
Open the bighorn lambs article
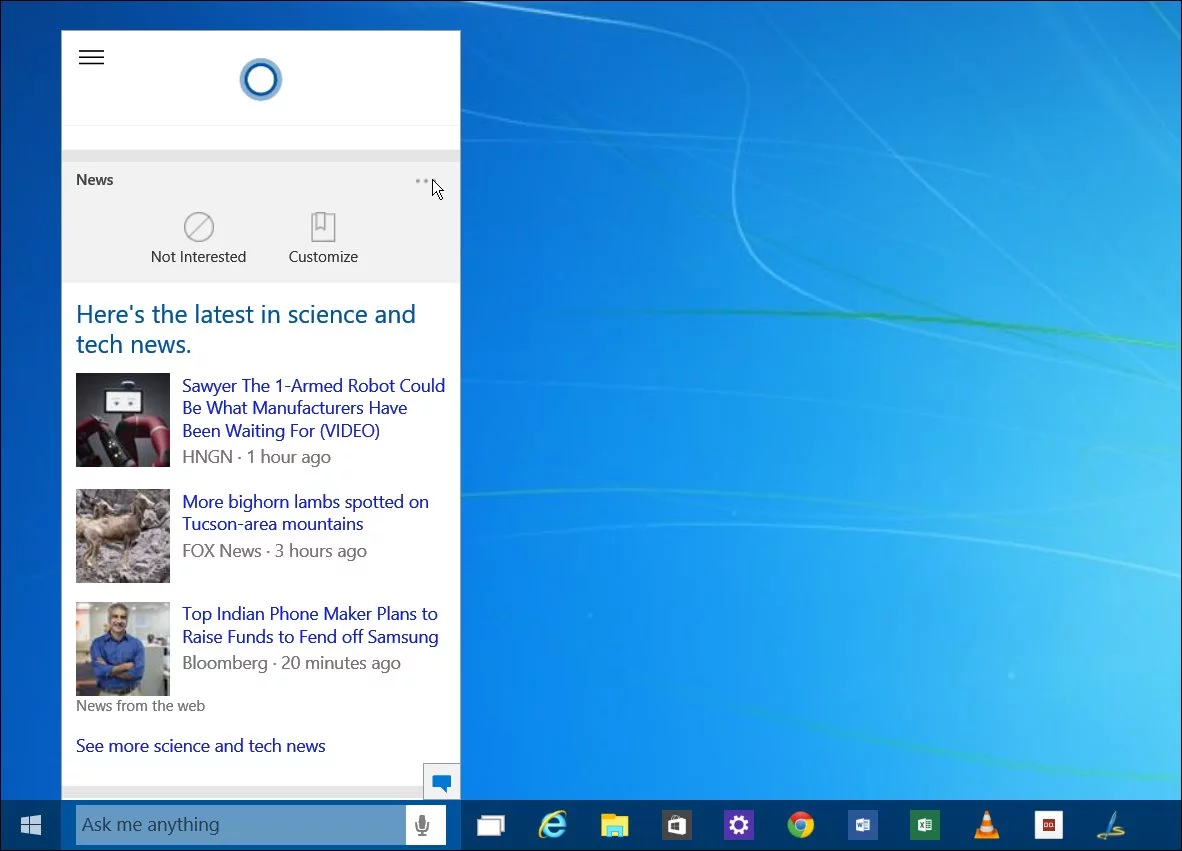click(x=305, y=513)
